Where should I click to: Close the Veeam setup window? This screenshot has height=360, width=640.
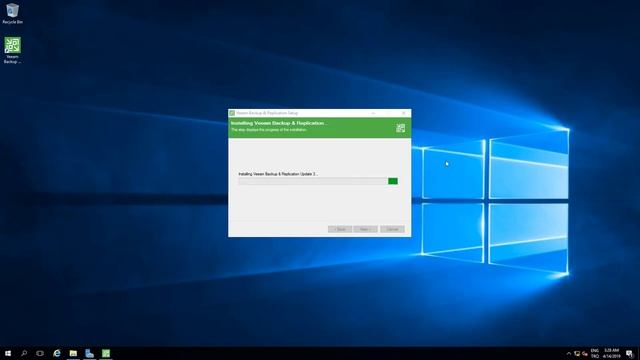coord(404,113)
